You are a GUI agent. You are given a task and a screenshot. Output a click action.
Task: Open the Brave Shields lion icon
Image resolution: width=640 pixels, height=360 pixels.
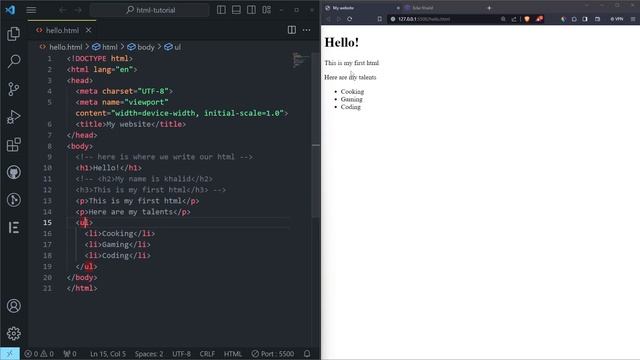click(x=527, y=19)
